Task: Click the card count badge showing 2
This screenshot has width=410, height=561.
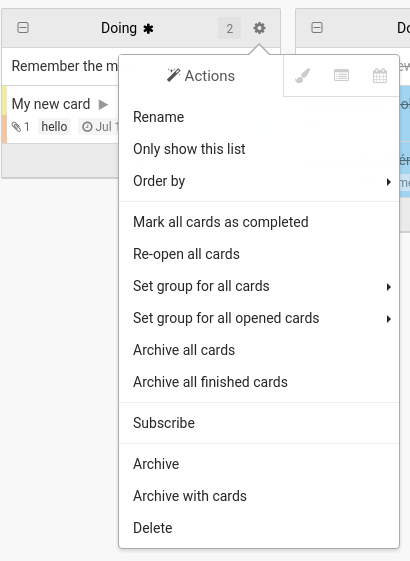Action: click(x=229, y=28)
